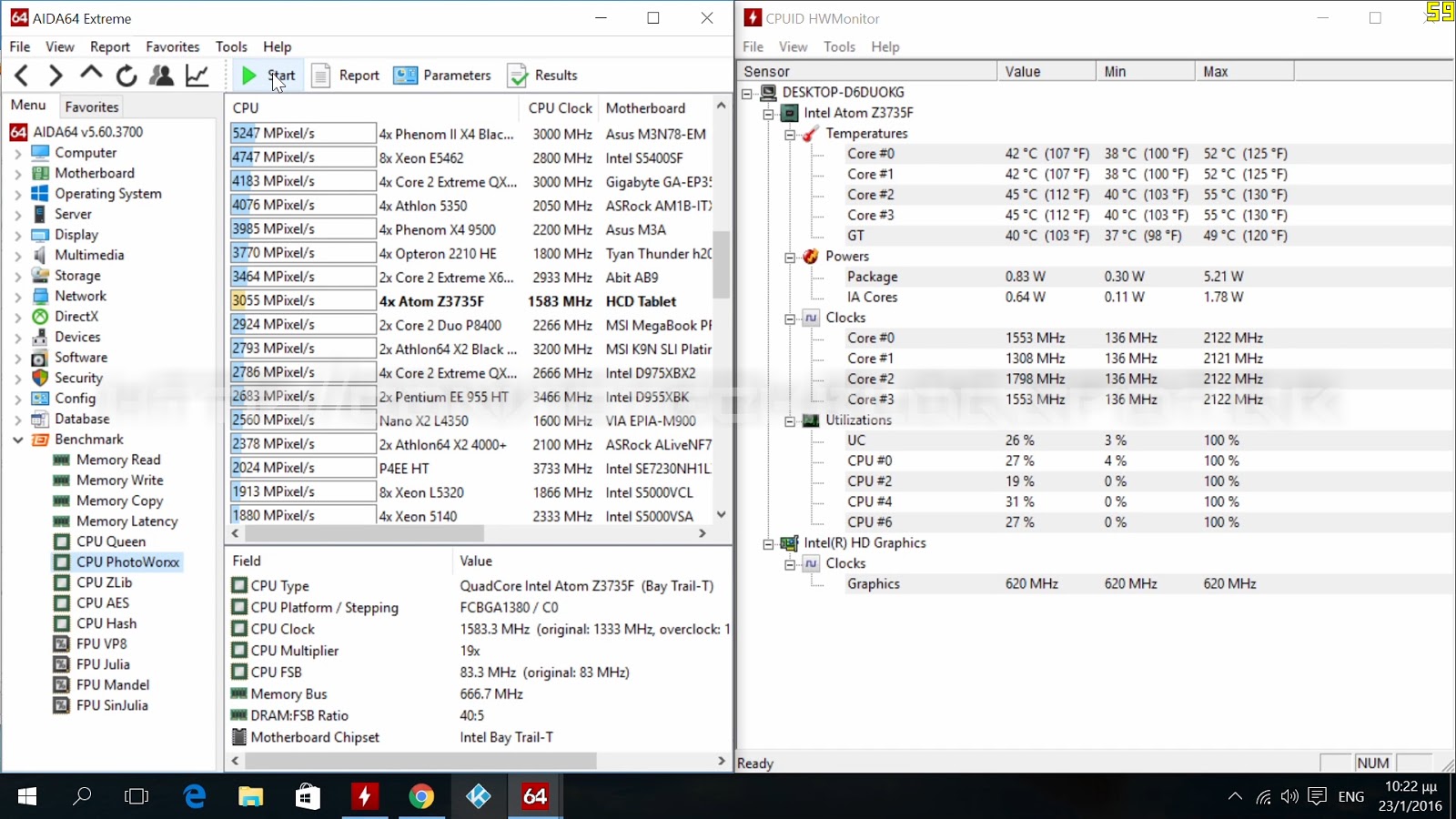Image resolution: width=1456 pixels, height=819 pixels.
Task: Open the volume icon in system tray
Action: (1289, 797)
